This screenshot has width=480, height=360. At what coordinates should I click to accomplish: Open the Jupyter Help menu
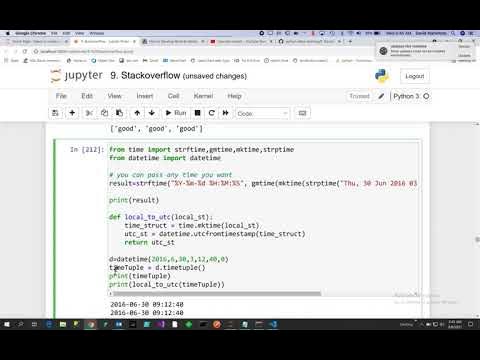[x=234, y=96]
